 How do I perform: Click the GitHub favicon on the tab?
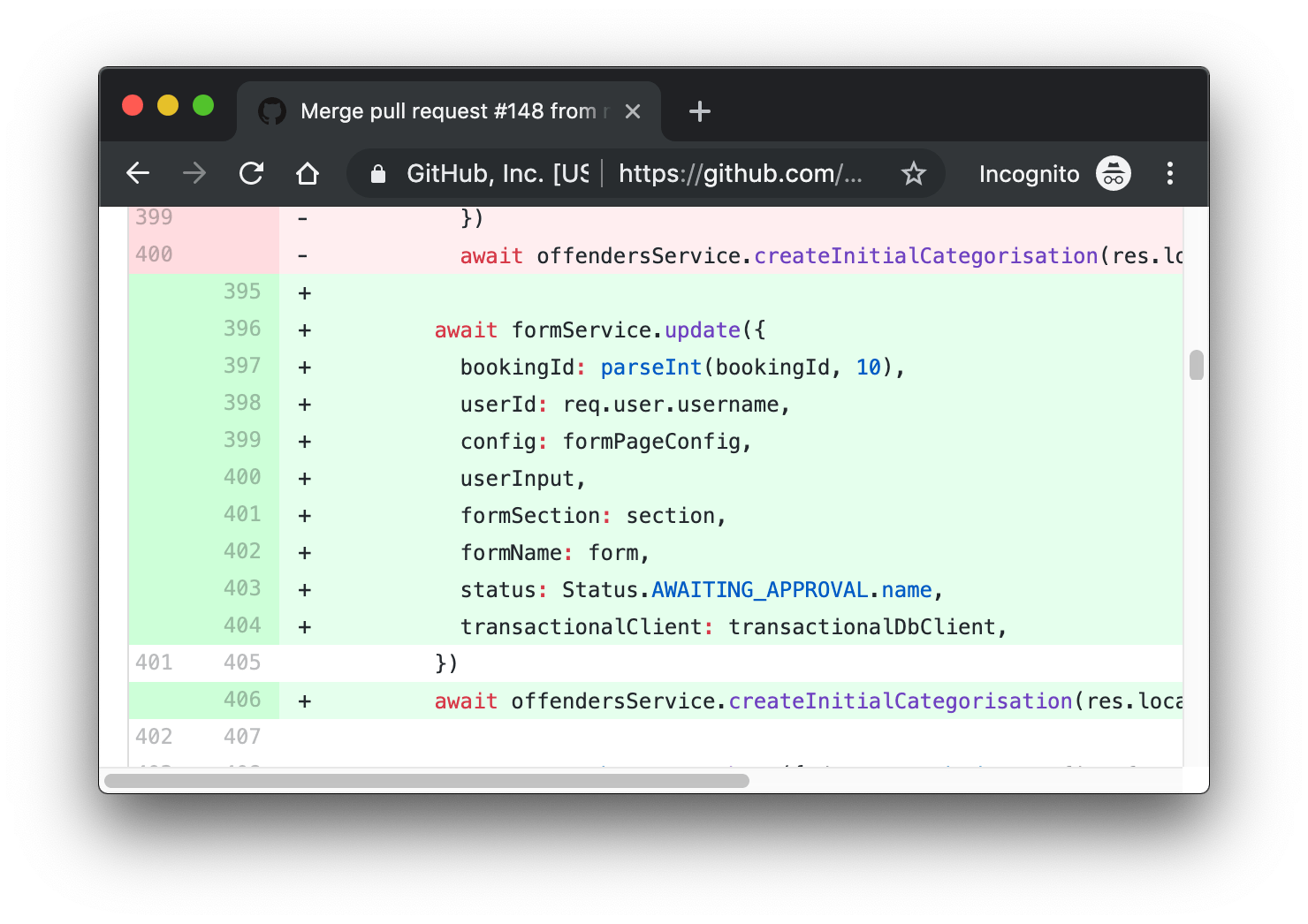pyautogui.click(x=272, y=111)
